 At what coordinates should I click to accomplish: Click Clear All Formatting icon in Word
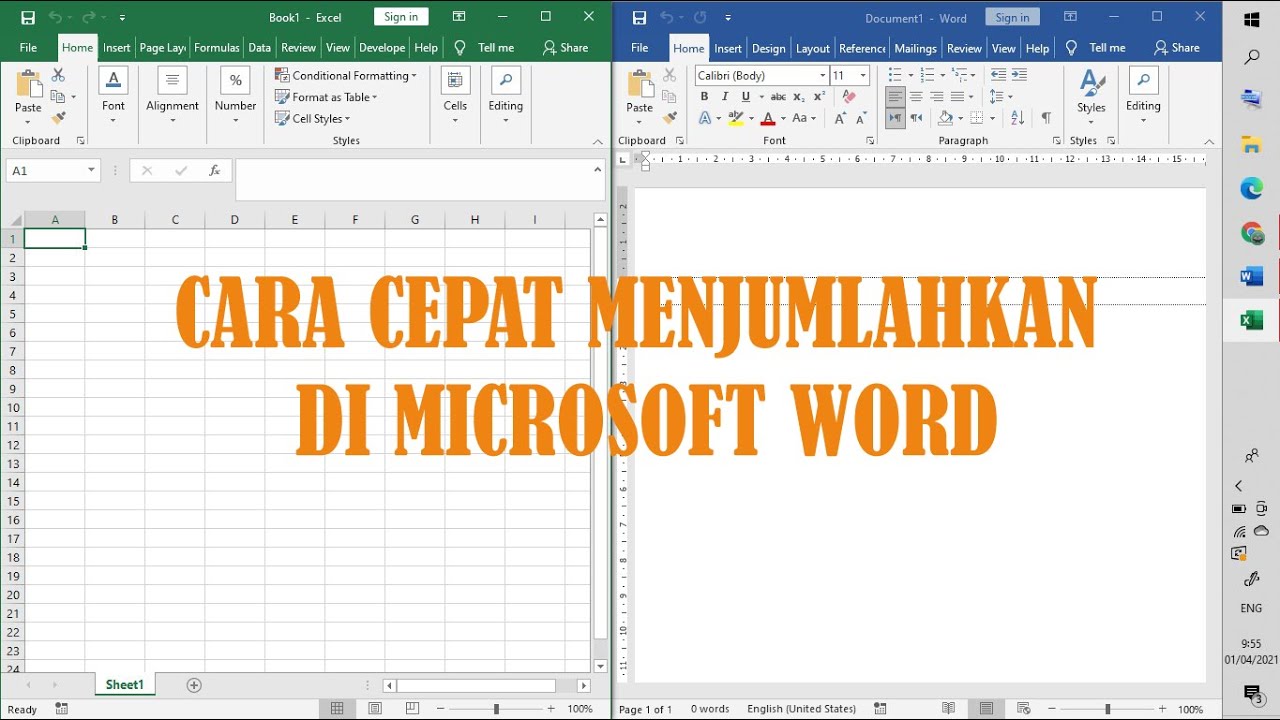849,97
